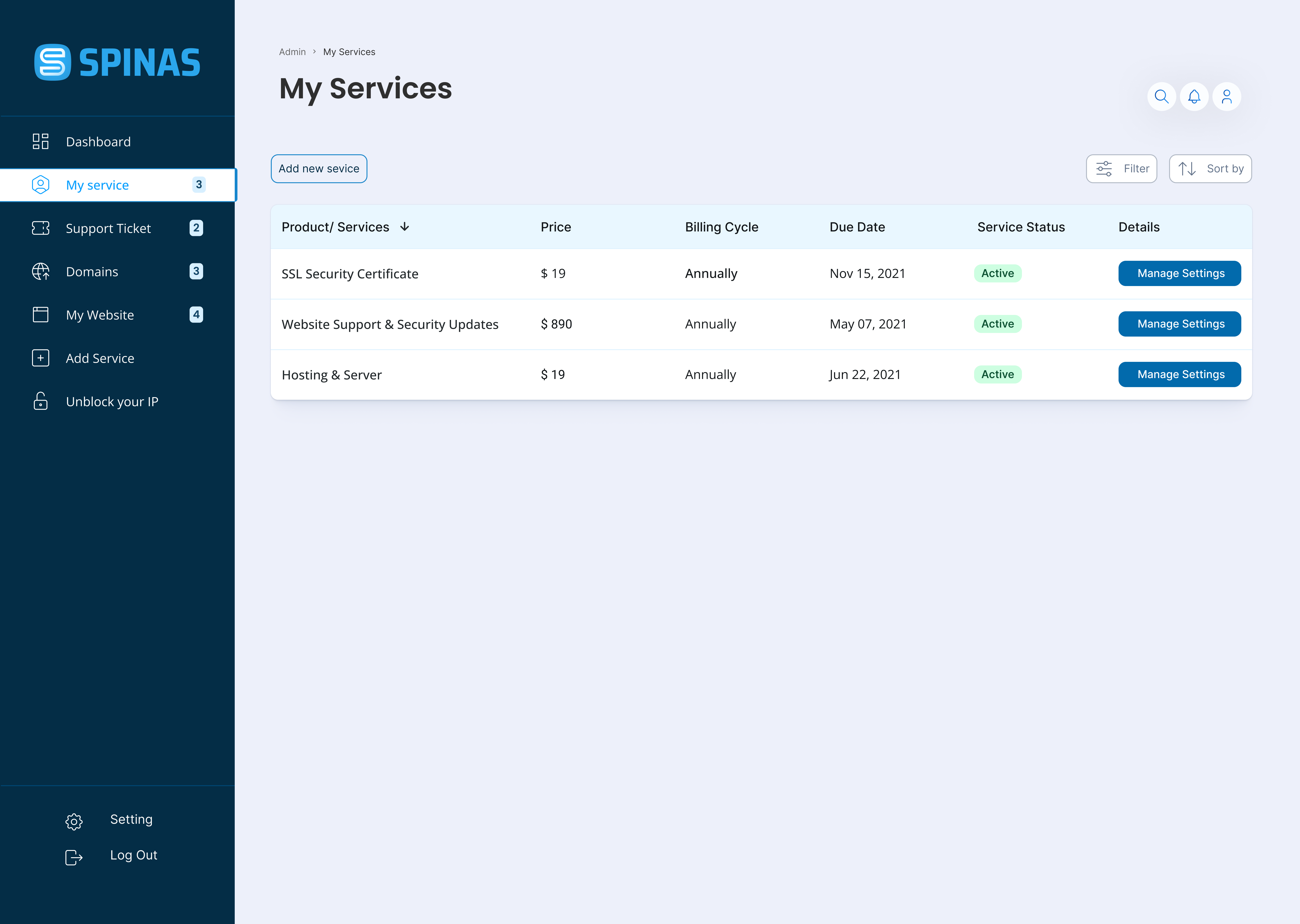Select the Add Service plus icon

(40, 358)
